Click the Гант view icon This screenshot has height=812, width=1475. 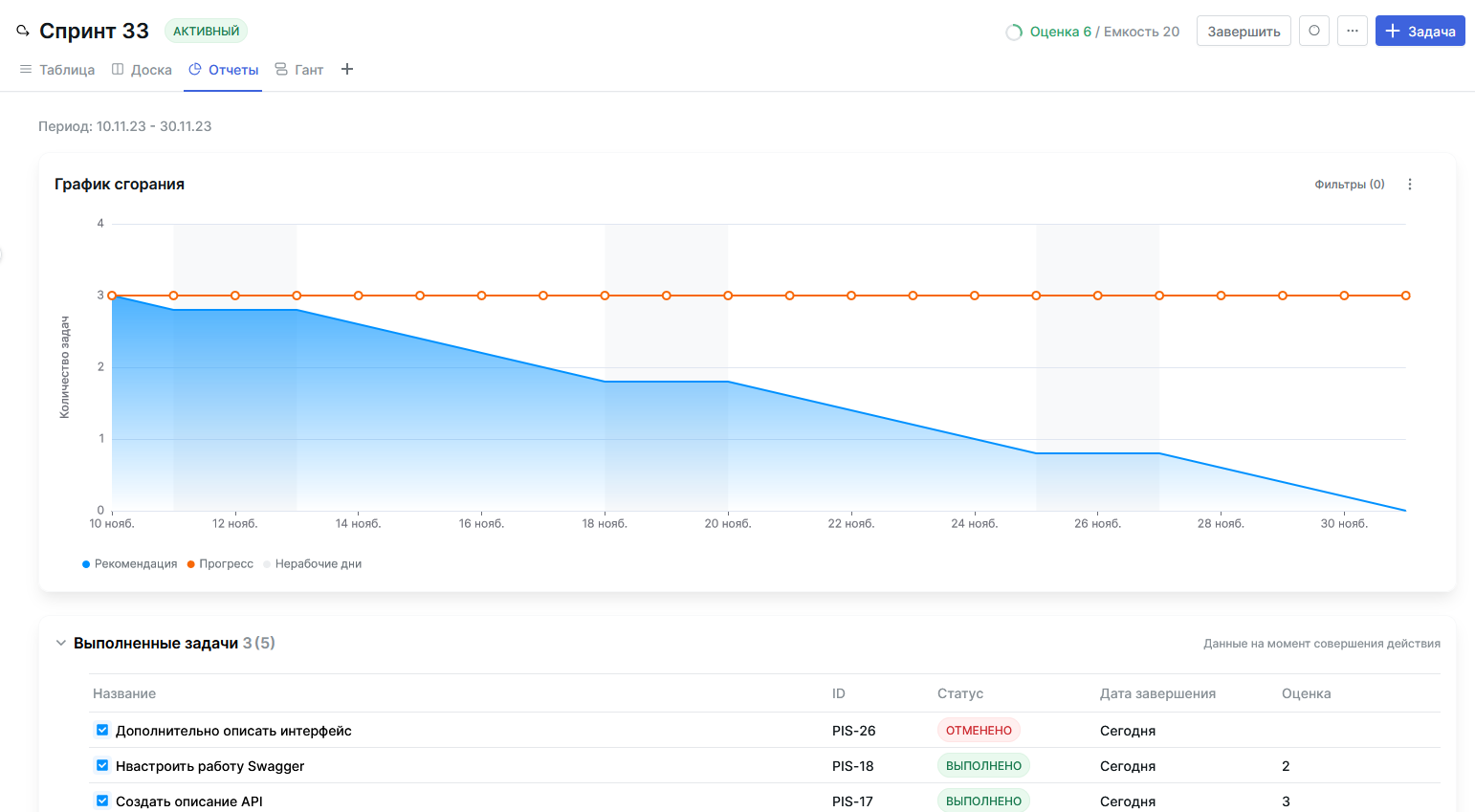click(x=281, y=70)
